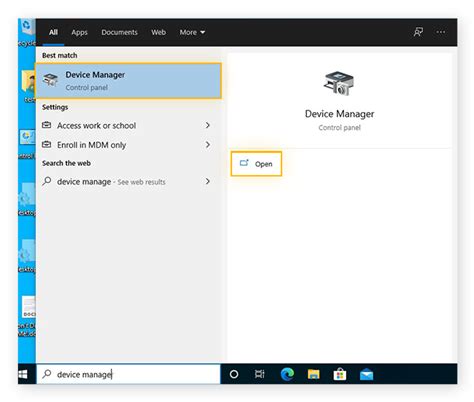Open Cortana circle icon on taskbar
This screenshot has width=474, height=402.
(234, 374)
